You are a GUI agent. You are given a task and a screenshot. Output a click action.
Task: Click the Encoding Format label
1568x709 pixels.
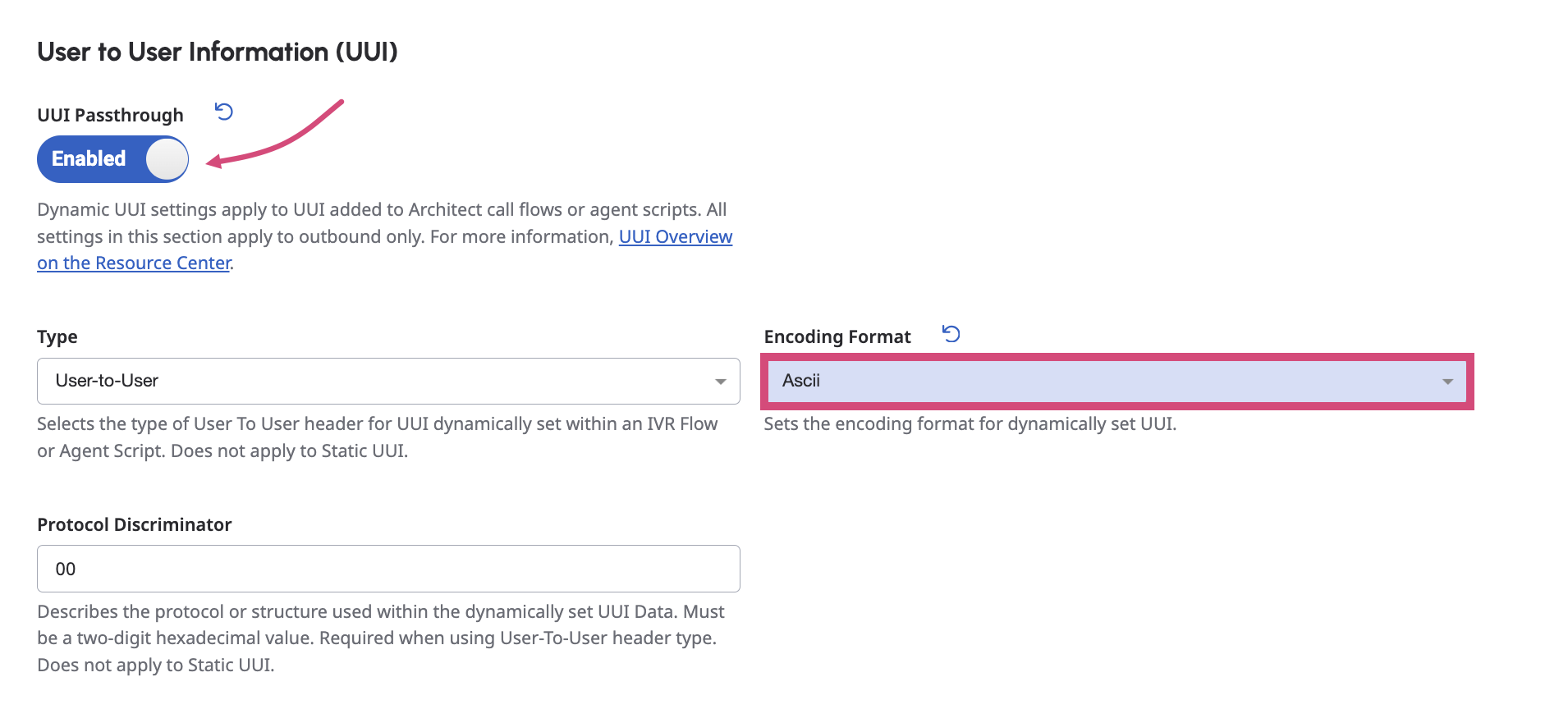pos(837,336)
